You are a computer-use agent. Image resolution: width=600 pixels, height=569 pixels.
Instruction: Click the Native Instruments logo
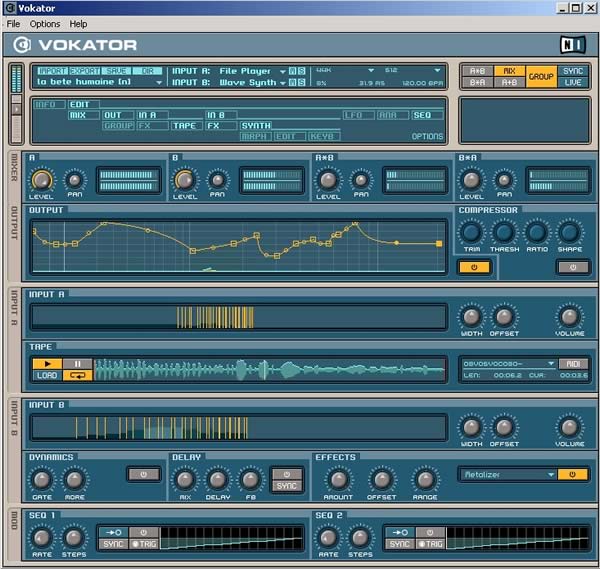click(x=571, y=44)
